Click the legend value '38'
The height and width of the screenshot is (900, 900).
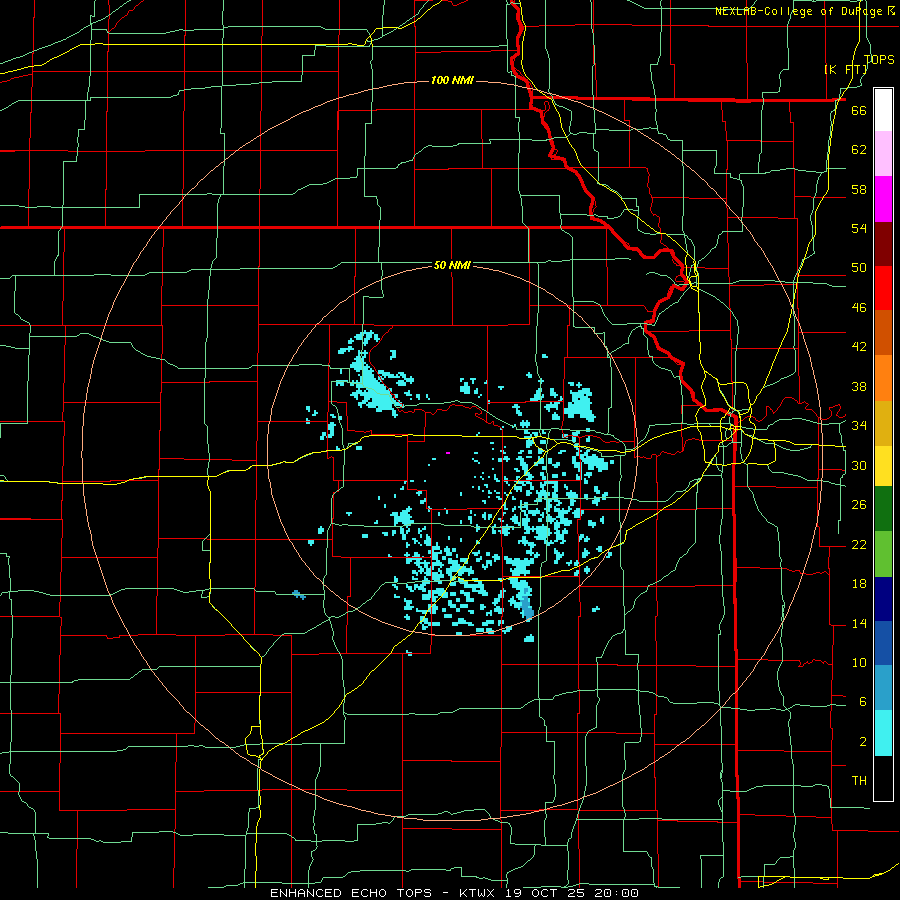click(x=859, y=386)
